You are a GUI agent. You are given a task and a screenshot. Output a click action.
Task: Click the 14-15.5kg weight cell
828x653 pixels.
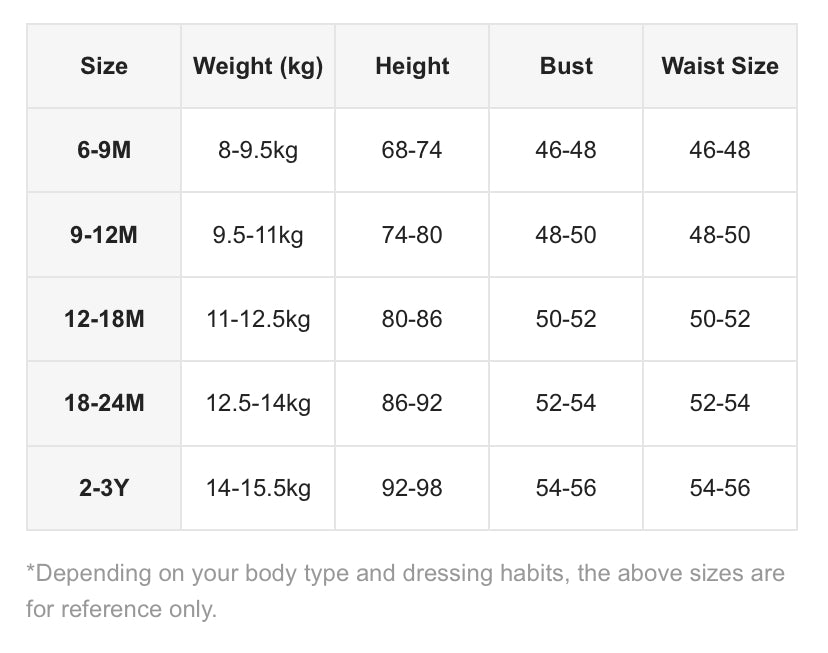point(258,488)
